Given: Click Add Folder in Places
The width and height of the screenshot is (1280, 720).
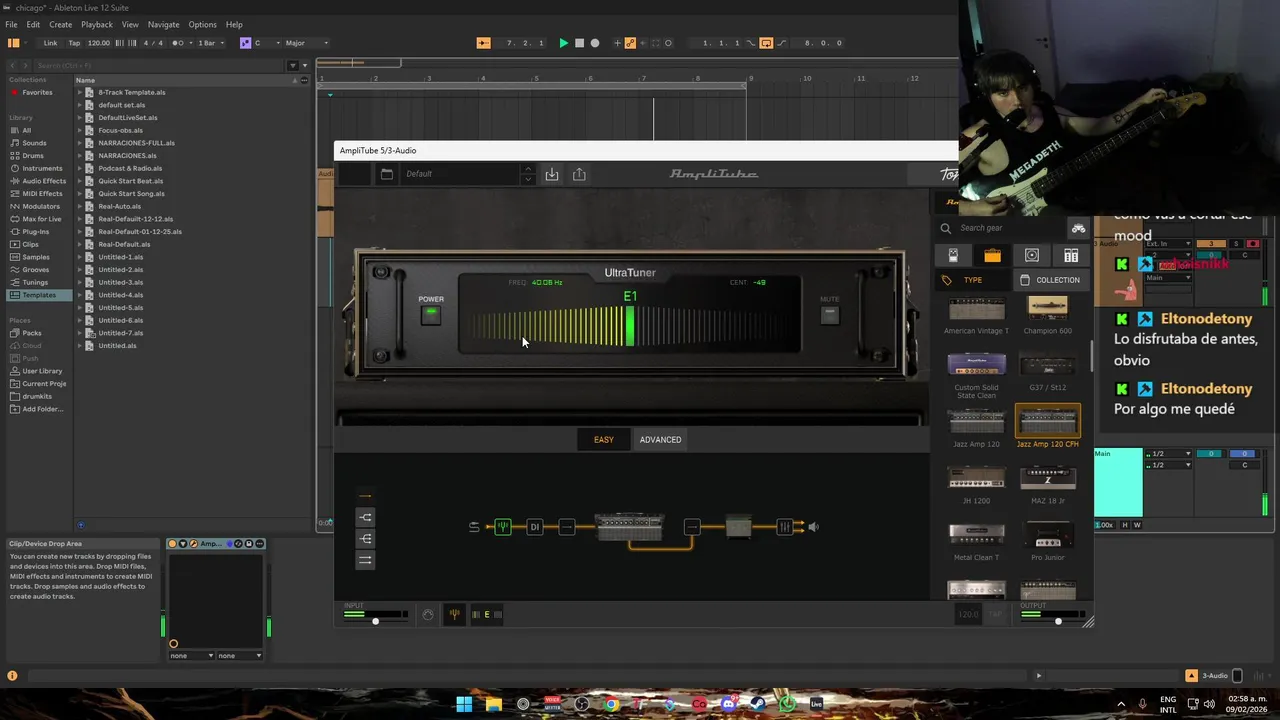Looking at the screenshot, I should [x=41, y=409].
